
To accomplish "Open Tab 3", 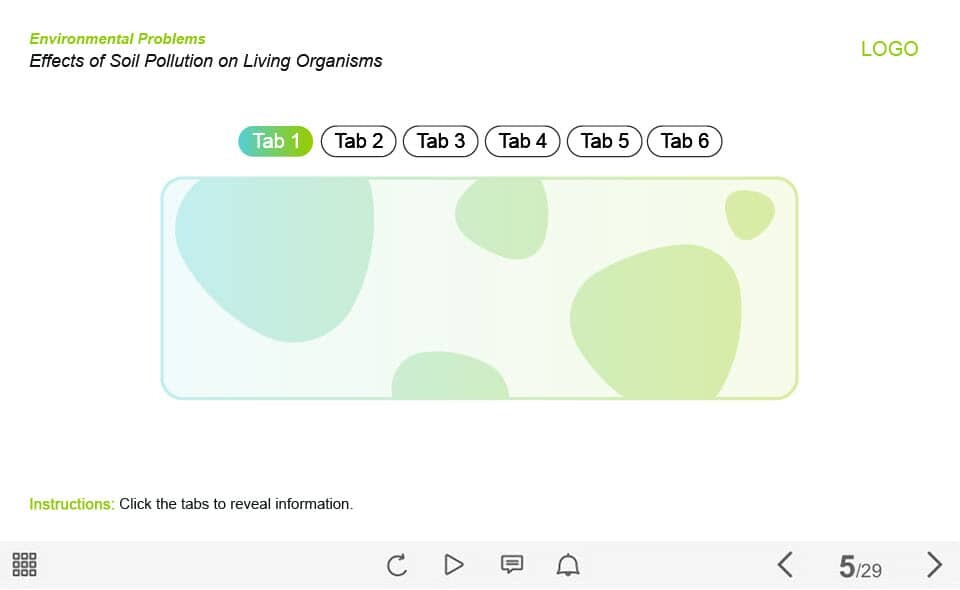I will click(441, 141).
